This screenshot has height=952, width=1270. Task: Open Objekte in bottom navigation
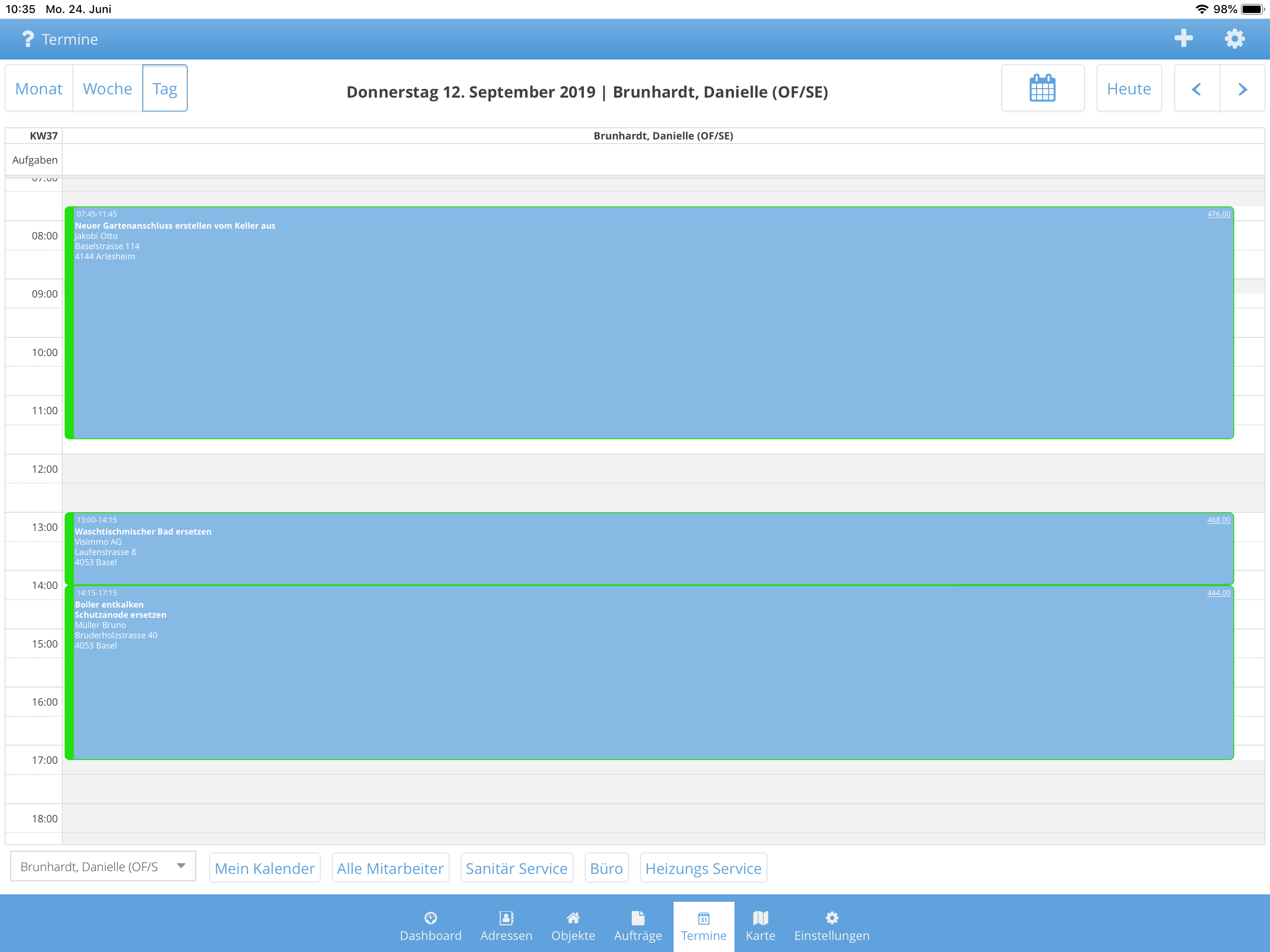(573, 926)
